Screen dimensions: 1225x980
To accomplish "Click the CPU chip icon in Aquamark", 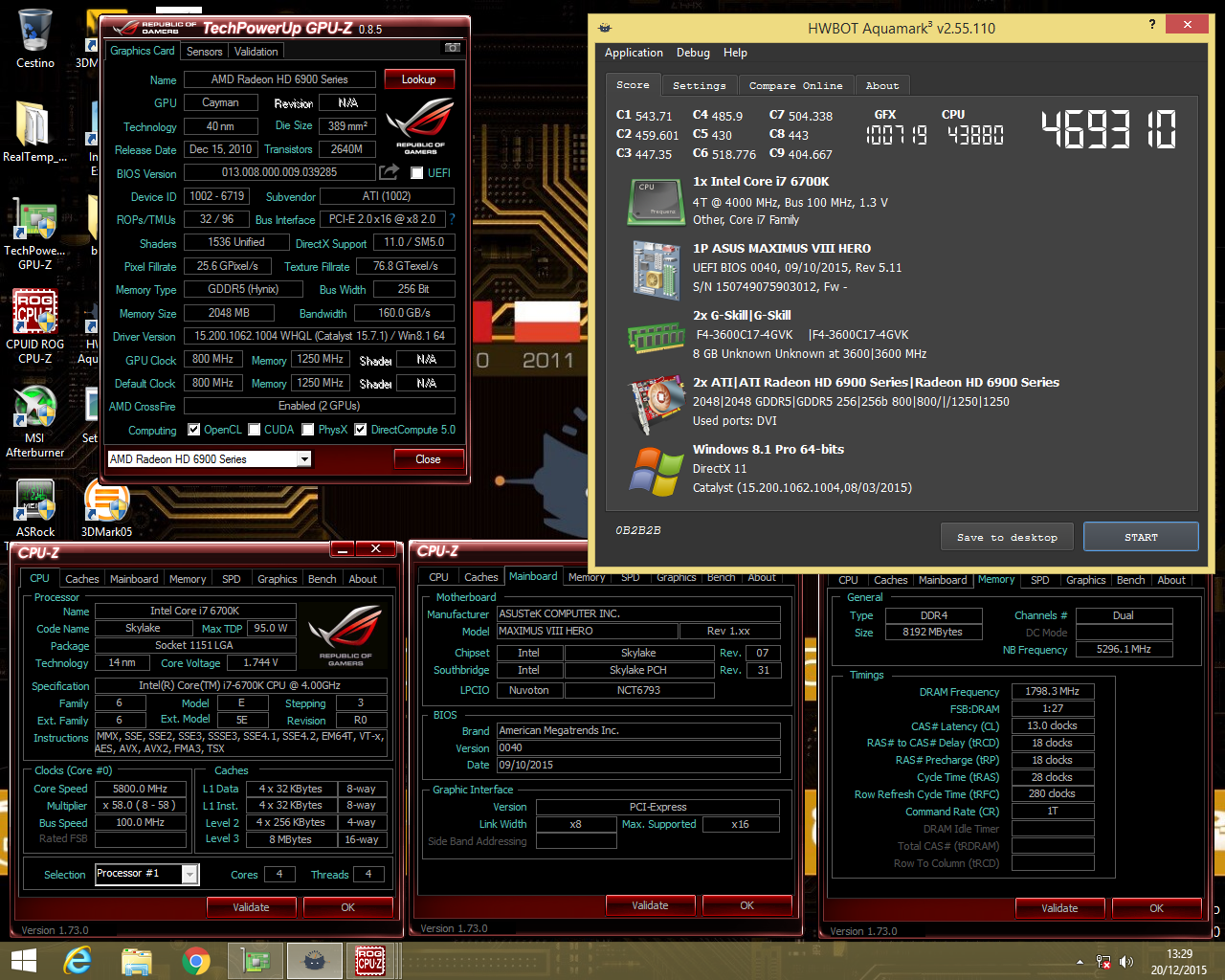I will 656,201.
